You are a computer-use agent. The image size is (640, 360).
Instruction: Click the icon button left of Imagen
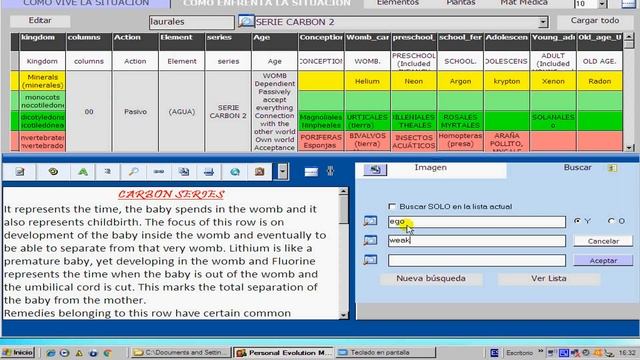(x=375, y=169)
